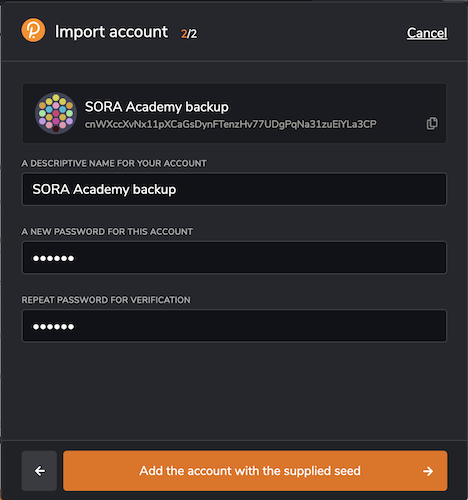Click the right arrow on the orange button
Image resolution: width=468 pixels, height=500 pixels.
pos(428,471)
